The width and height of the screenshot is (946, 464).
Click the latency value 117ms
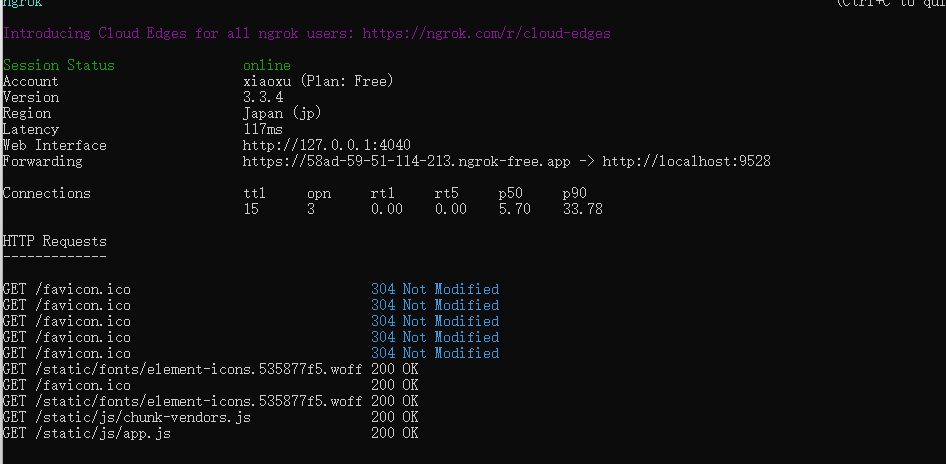(x=262, y=129)
